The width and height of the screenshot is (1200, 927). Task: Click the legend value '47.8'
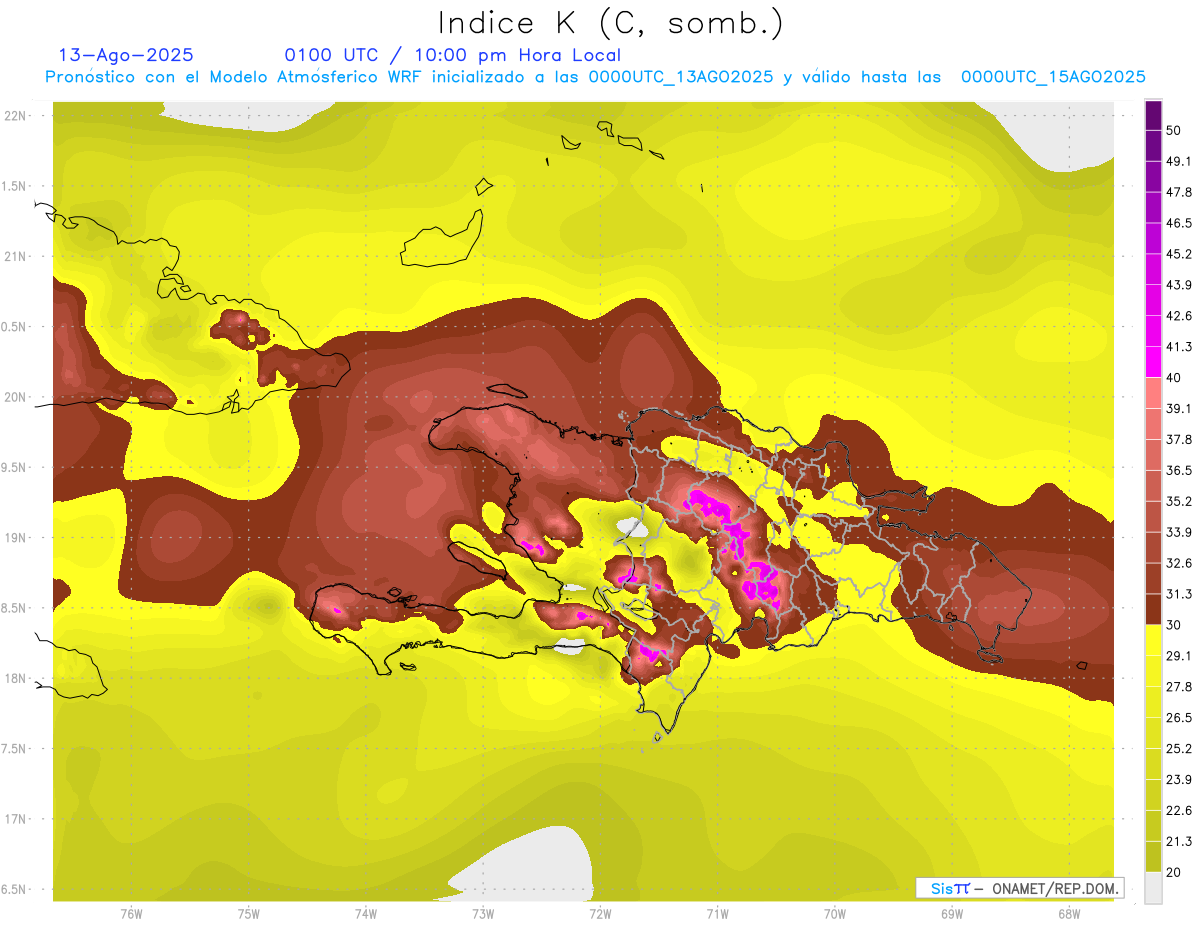[1179, 192]
